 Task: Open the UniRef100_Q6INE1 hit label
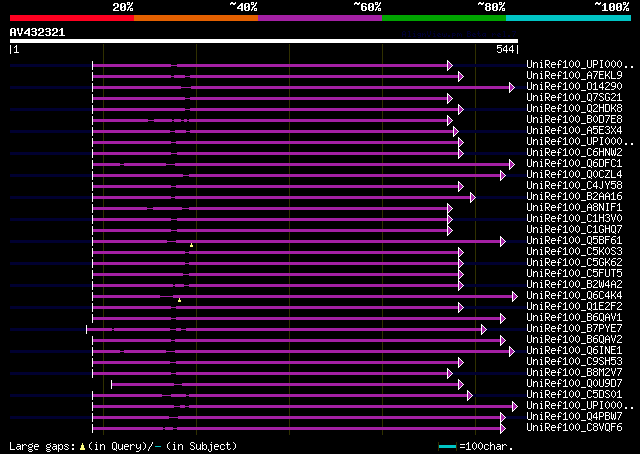click(x=574, y=351)
